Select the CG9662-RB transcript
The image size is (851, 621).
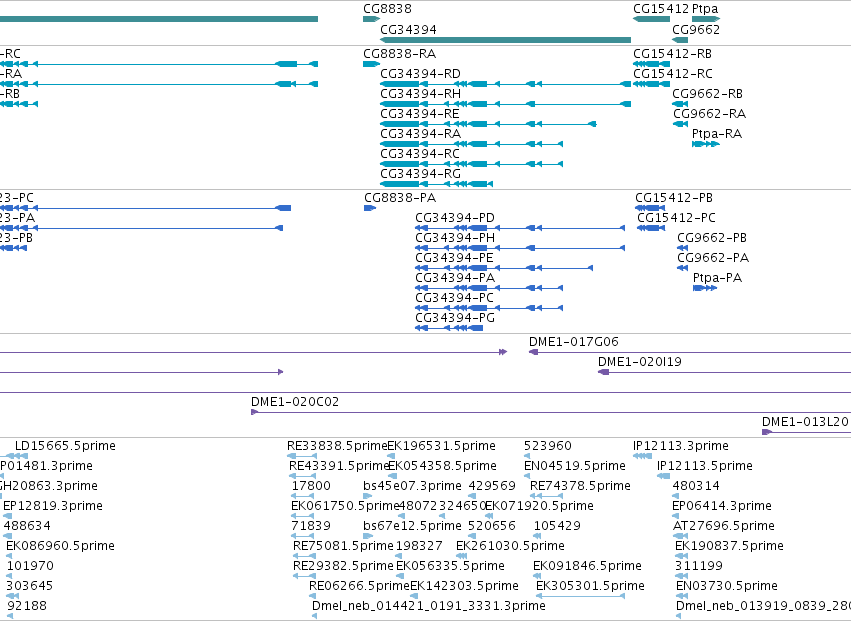[x=707, y=94]
